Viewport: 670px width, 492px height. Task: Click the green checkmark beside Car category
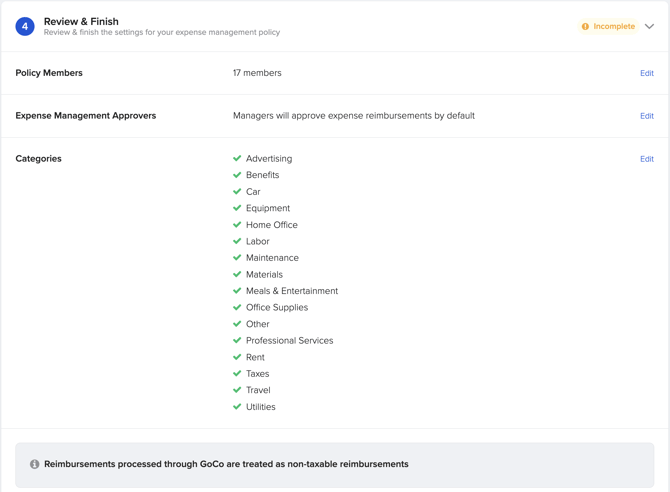point(237,191)
